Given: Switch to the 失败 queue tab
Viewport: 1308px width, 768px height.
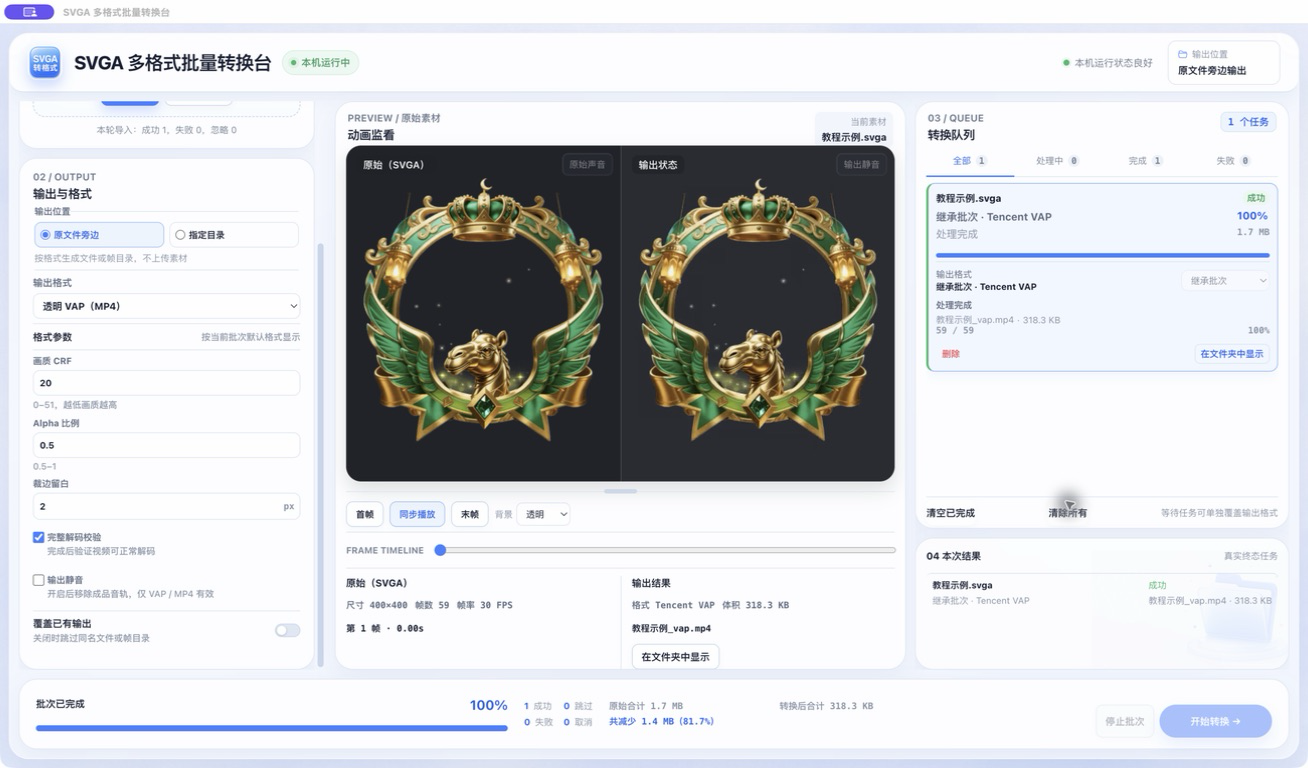Looking at the screenshot, I should (x=1232, y=161).
